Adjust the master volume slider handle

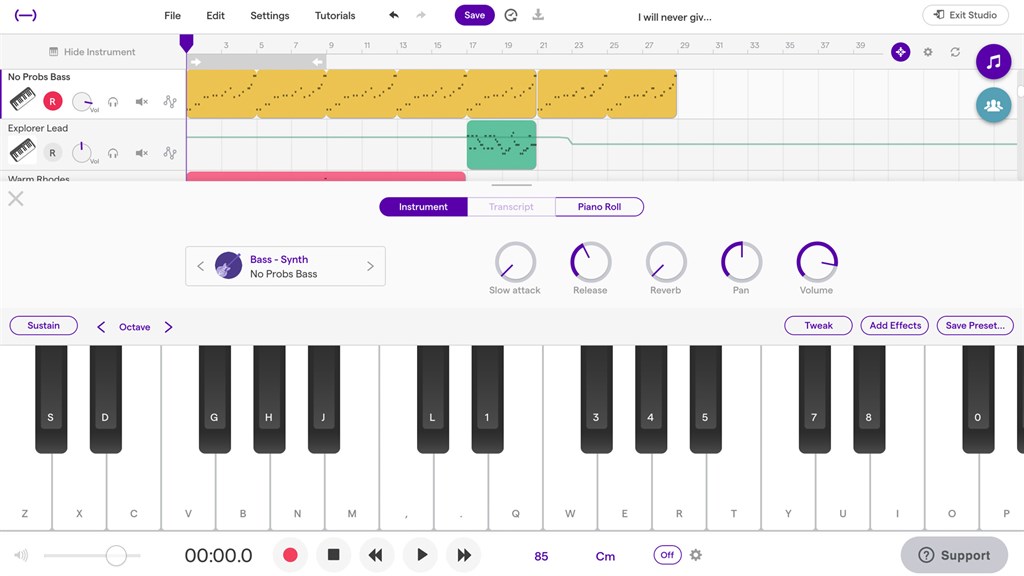coord(116,555)
